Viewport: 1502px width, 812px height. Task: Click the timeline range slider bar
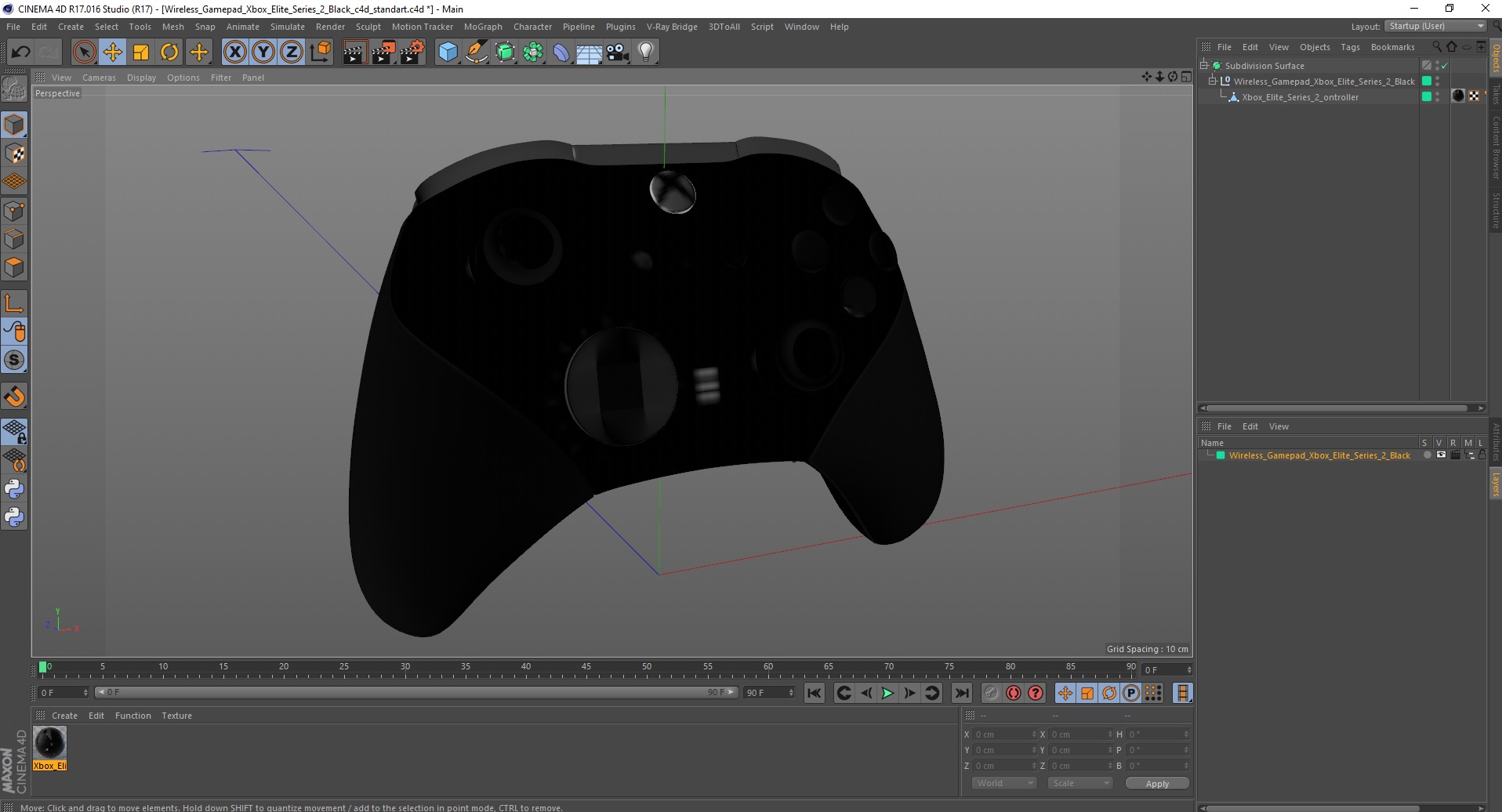[x=415, y=692]
